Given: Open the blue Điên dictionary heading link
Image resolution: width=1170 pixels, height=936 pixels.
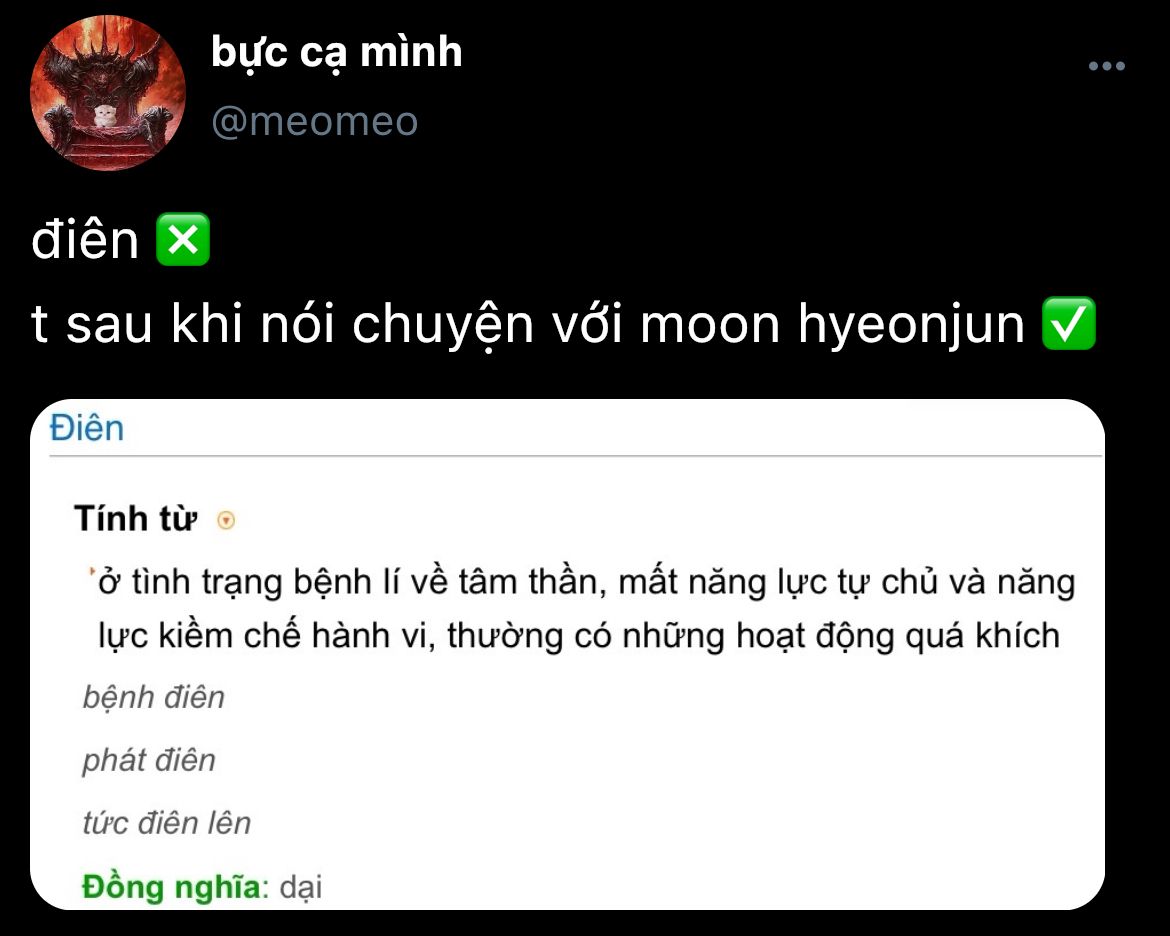Looking at the screenshot, I should pyautogui.click(x=87, y=428).
